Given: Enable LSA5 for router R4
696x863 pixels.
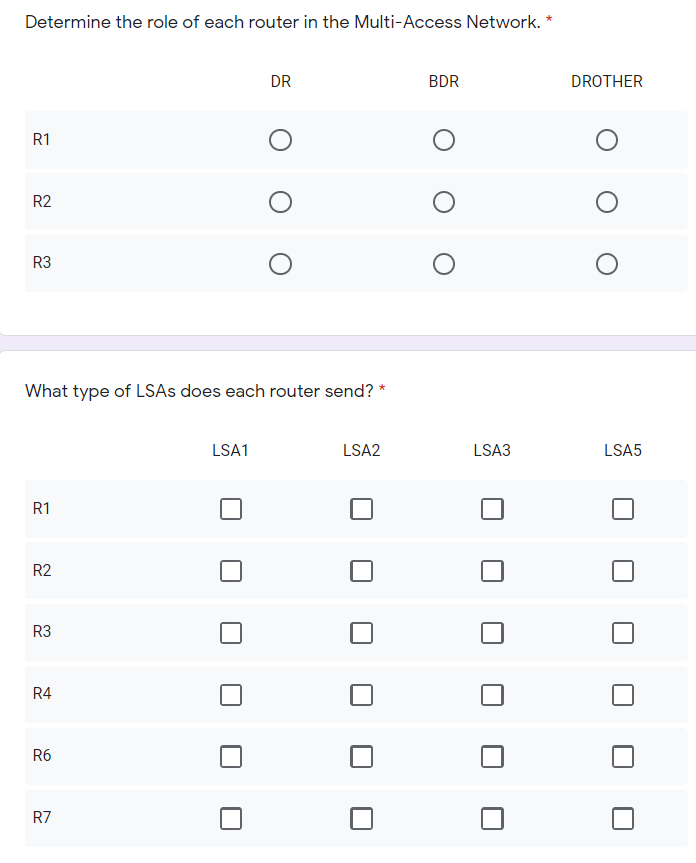Looking at the screenshot, I should (x=622, y=694).
